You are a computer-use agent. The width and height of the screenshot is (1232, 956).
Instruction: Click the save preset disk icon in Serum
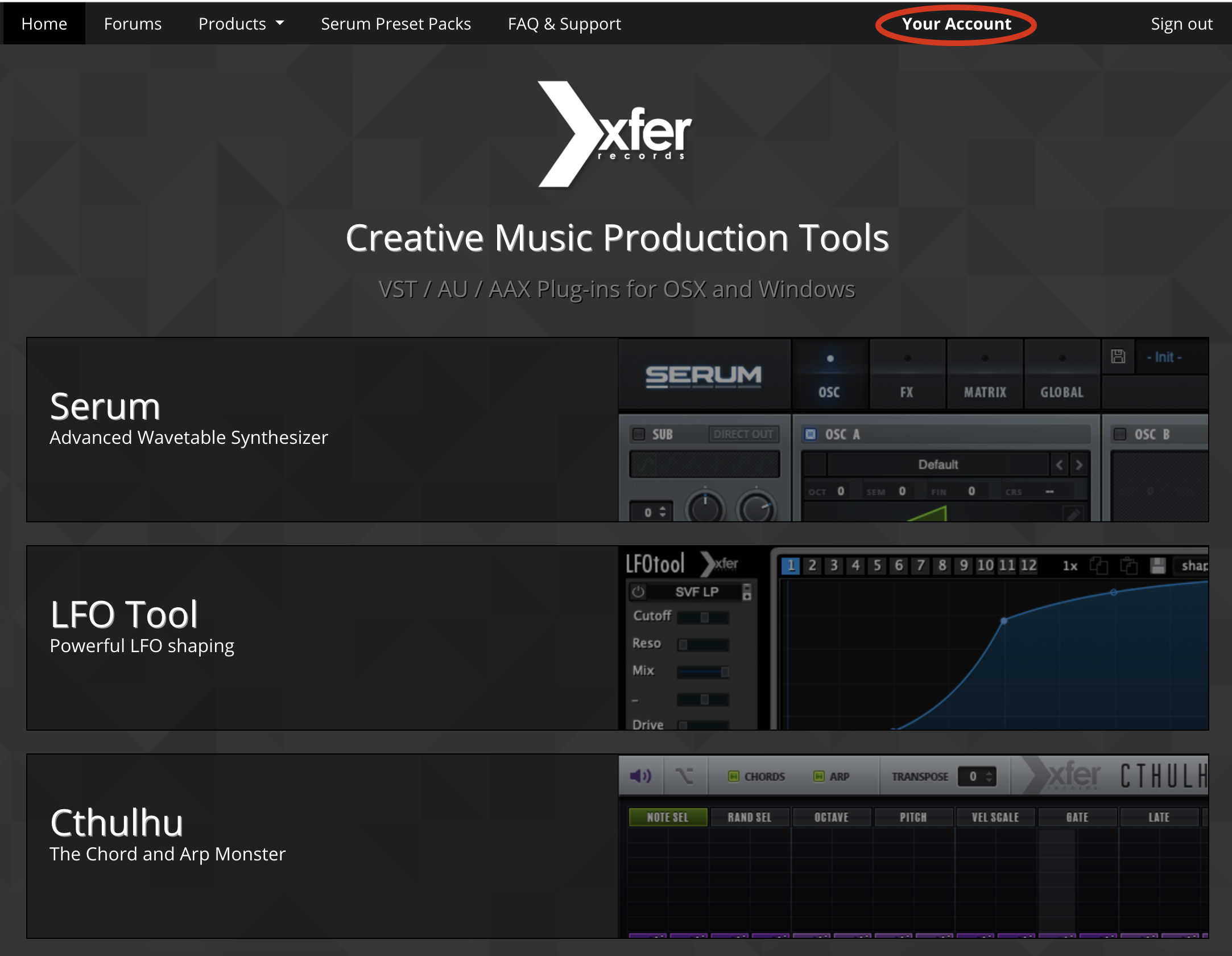point(1118,357)
